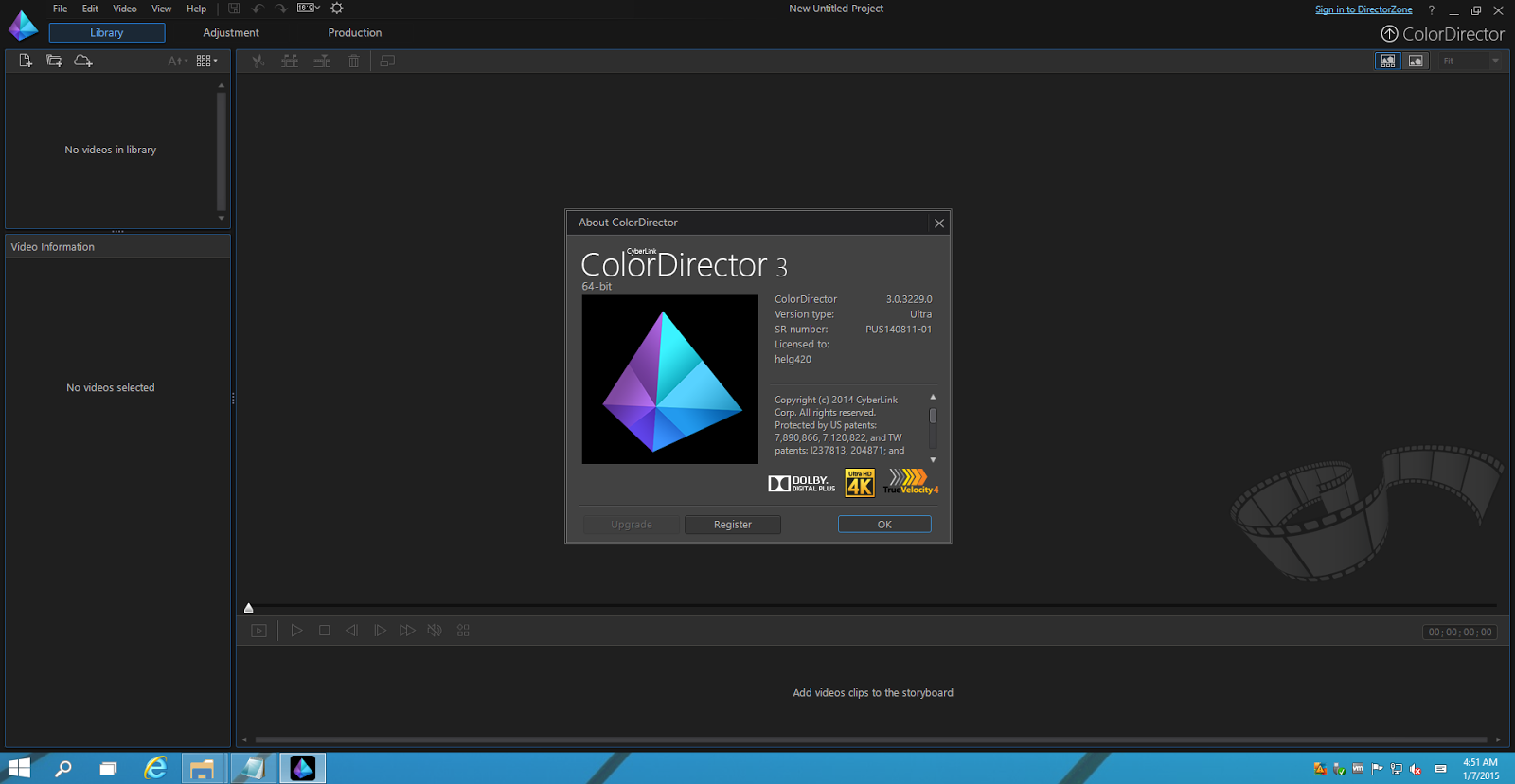Screen dimensions: 1515x784
Task: Open the View menu
Action: pos(162,9)
